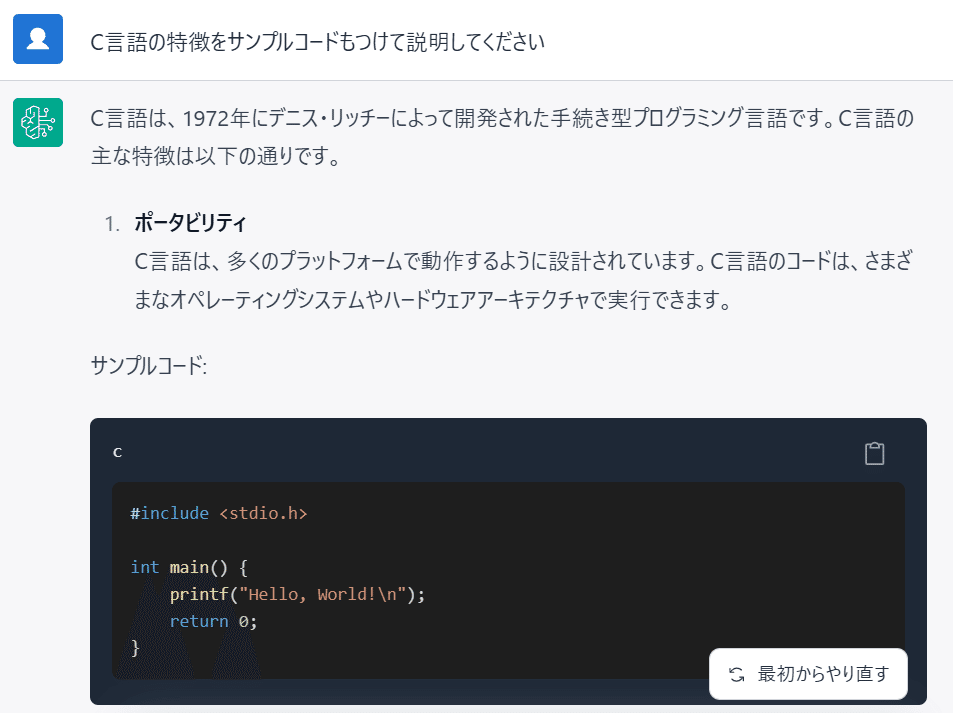The image size is (953, 713).
Task: Click the ポータビリティ heading
Action: (x=190, y=222)
